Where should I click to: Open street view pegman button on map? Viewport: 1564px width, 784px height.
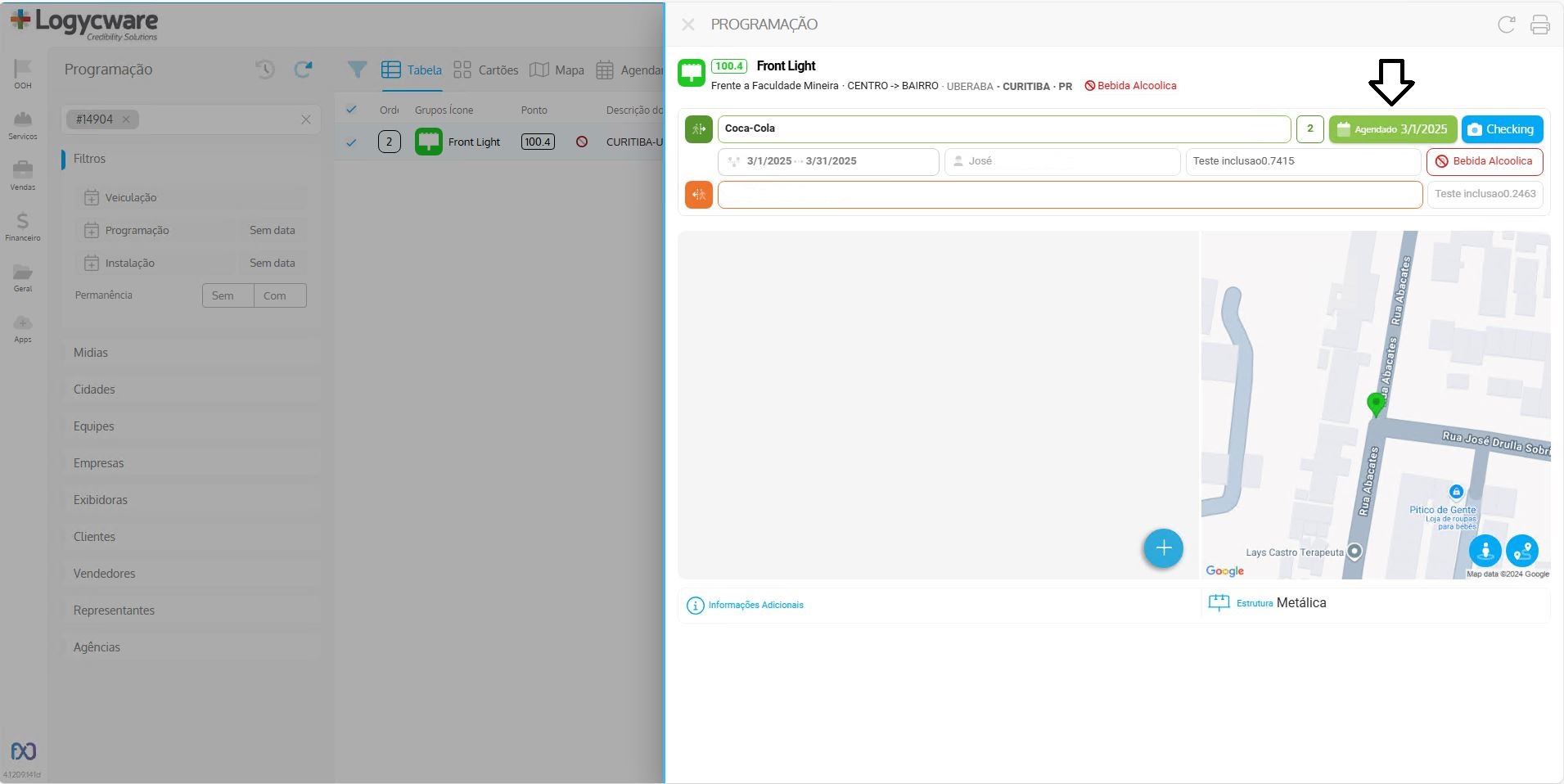(1485, 551)
